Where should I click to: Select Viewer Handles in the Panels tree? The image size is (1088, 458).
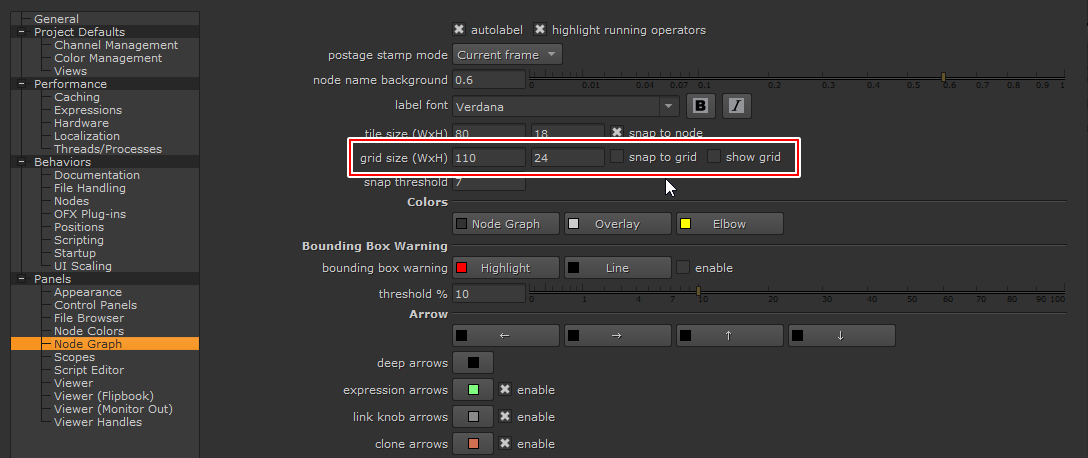(97, 422)
